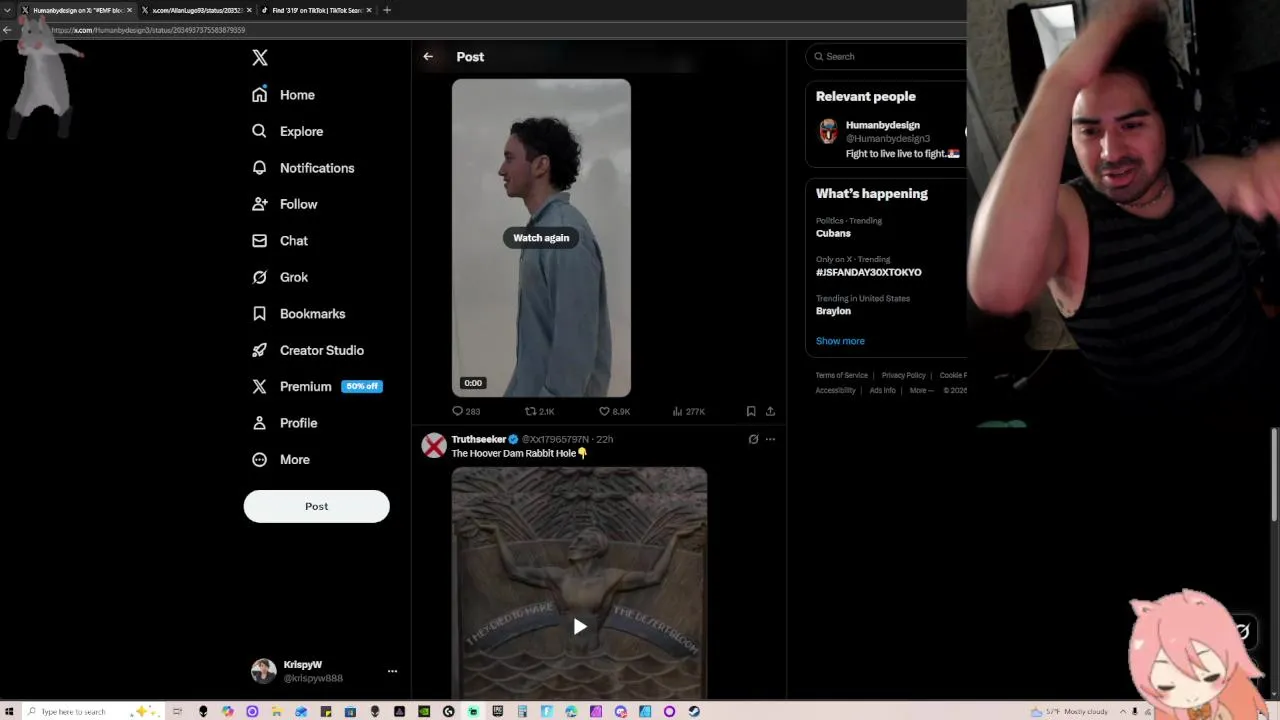Viewport: 1280px width, 720px height.
Task: Reply to the post with 283 comments
Action: [x=466, y=411]
